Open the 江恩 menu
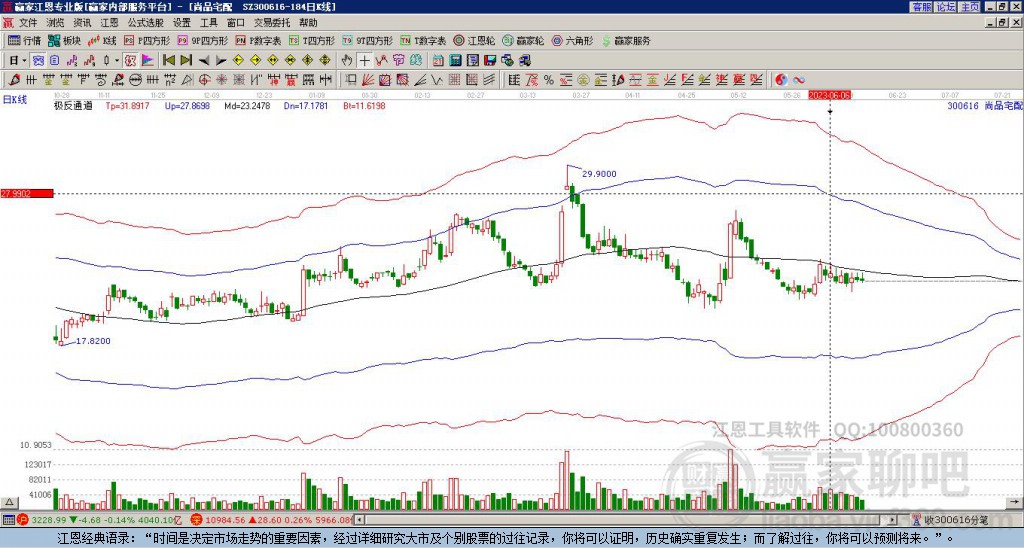 point(109,23)
